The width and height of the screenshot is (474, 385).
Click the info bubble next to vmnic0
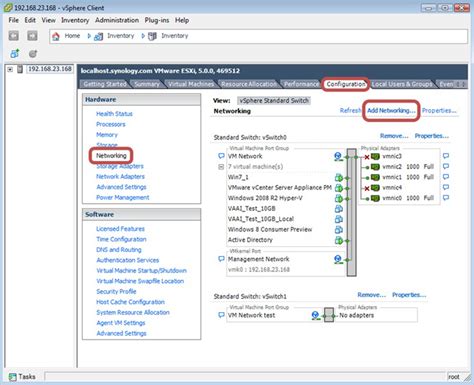[446, 198]
